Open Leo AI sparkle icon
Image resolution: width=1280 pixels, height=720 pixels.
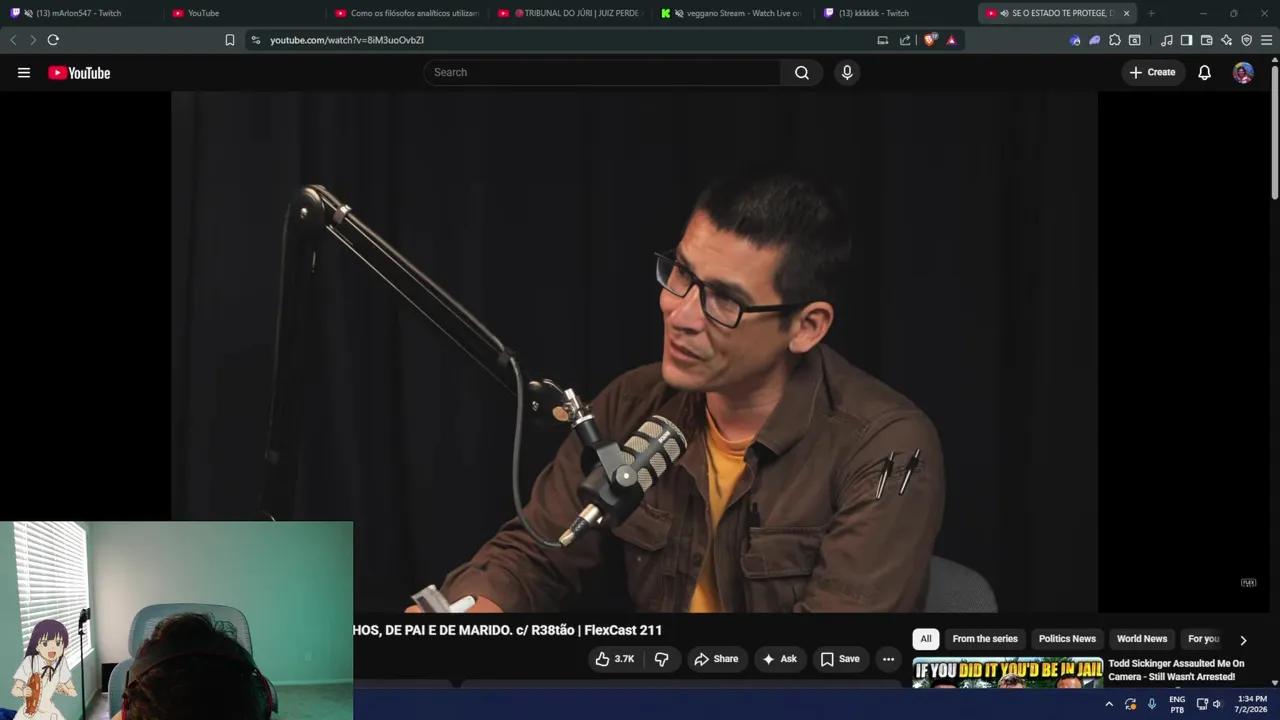(x=1227, y=40)
